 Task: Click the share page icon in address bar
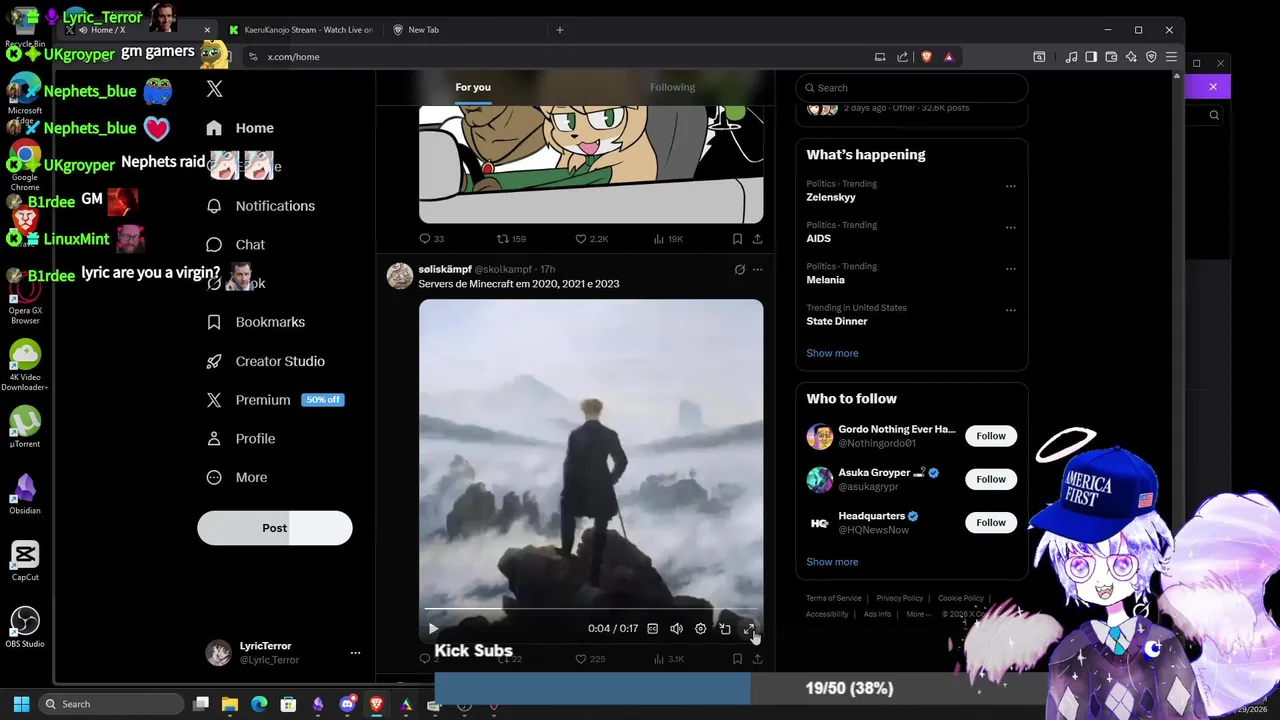pos(903,57)
